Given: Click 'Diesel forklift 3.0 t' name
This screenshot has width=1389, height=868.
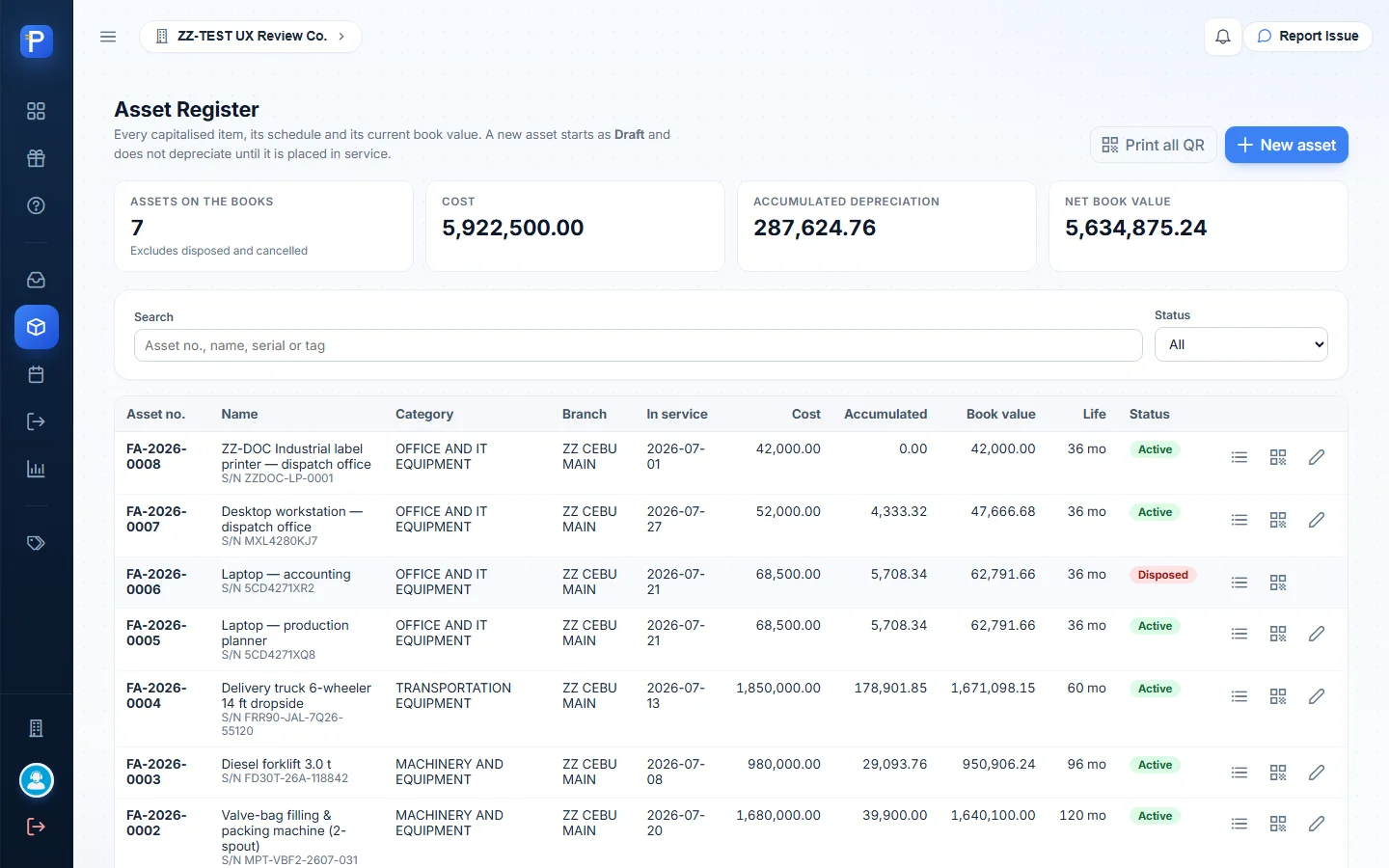Looking at the screenshot, I should [x=276, y=764].
